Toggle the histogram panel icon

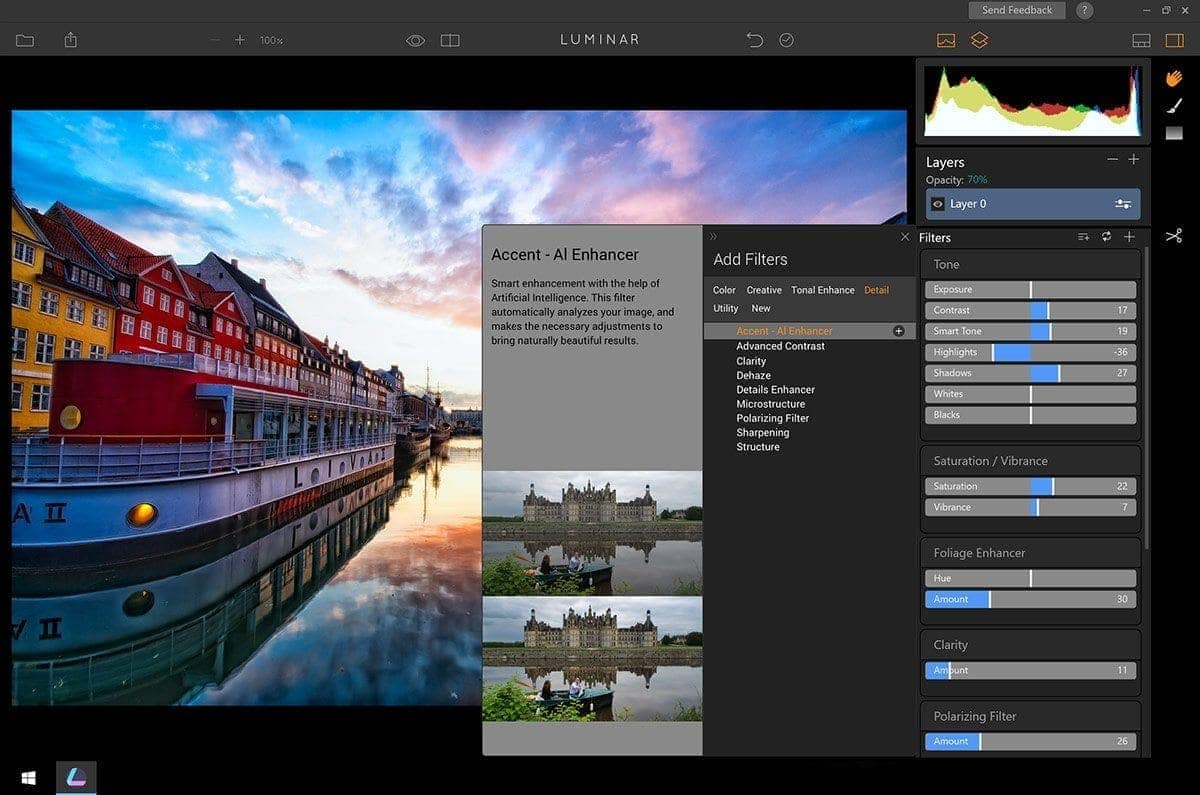tap(946, 40)
